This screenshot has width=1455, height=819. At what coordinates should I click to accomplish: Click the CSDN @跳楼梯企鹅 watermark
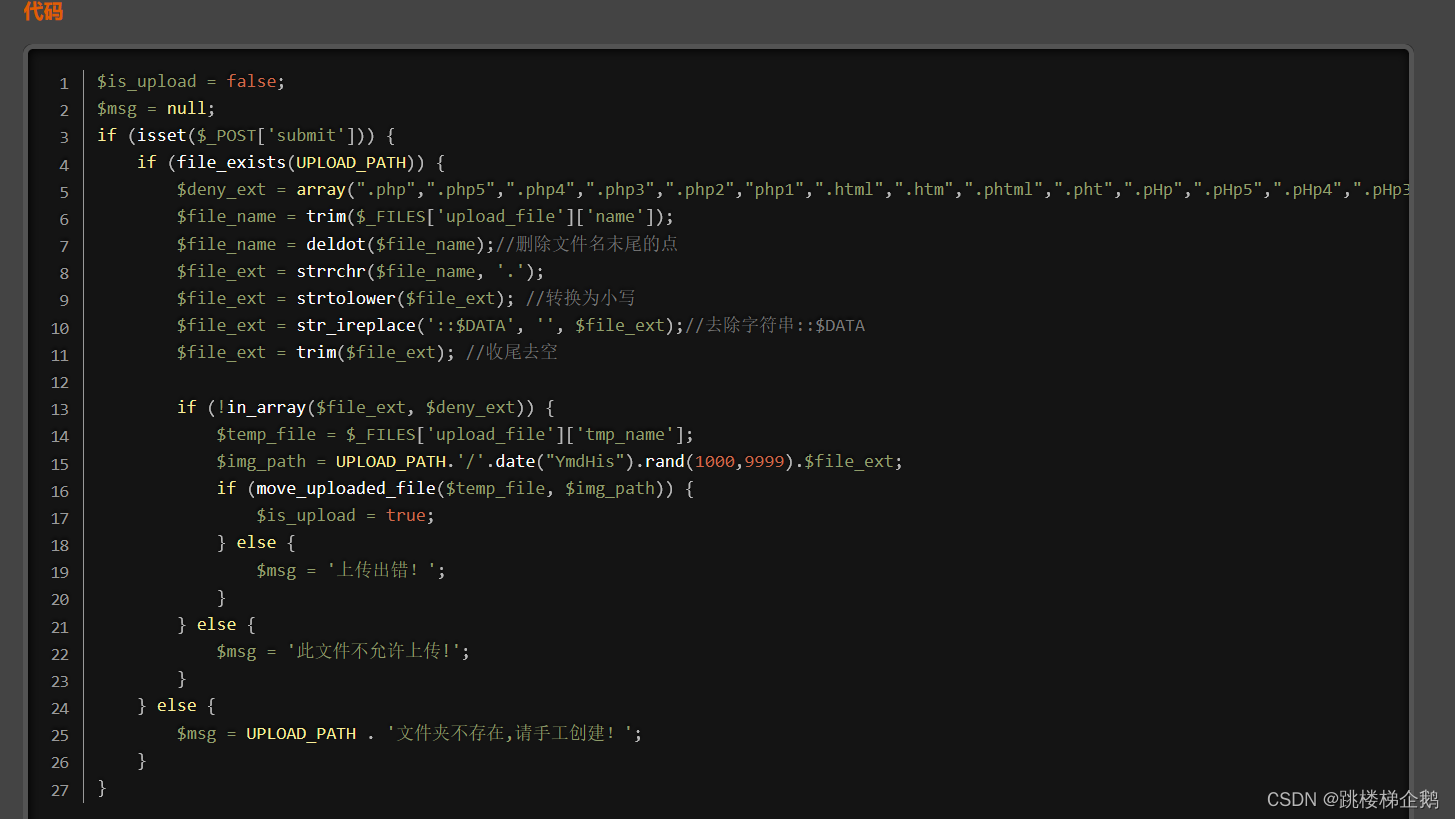(1352, 799)
